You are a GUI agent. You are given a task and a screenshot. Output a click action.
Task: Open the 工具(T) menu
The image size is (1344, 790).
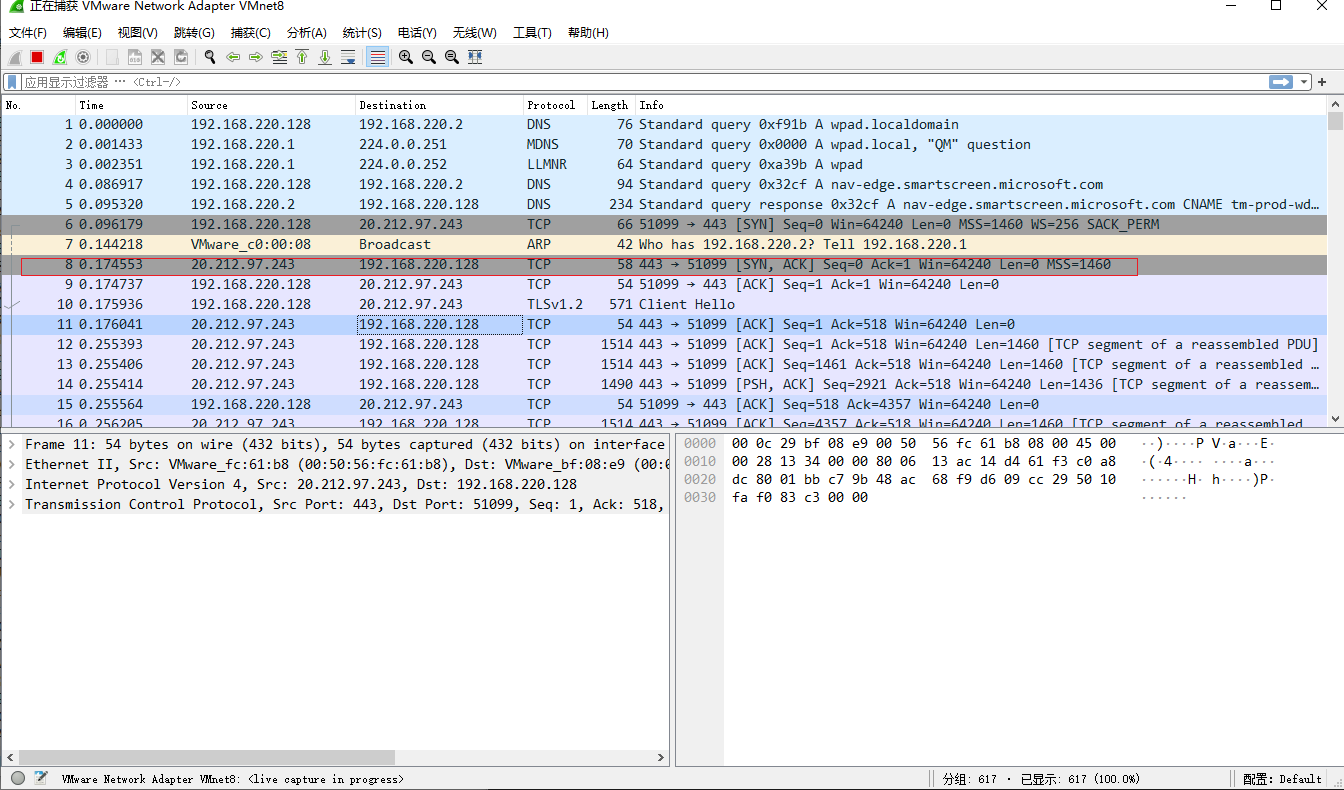tap(532, 33)
